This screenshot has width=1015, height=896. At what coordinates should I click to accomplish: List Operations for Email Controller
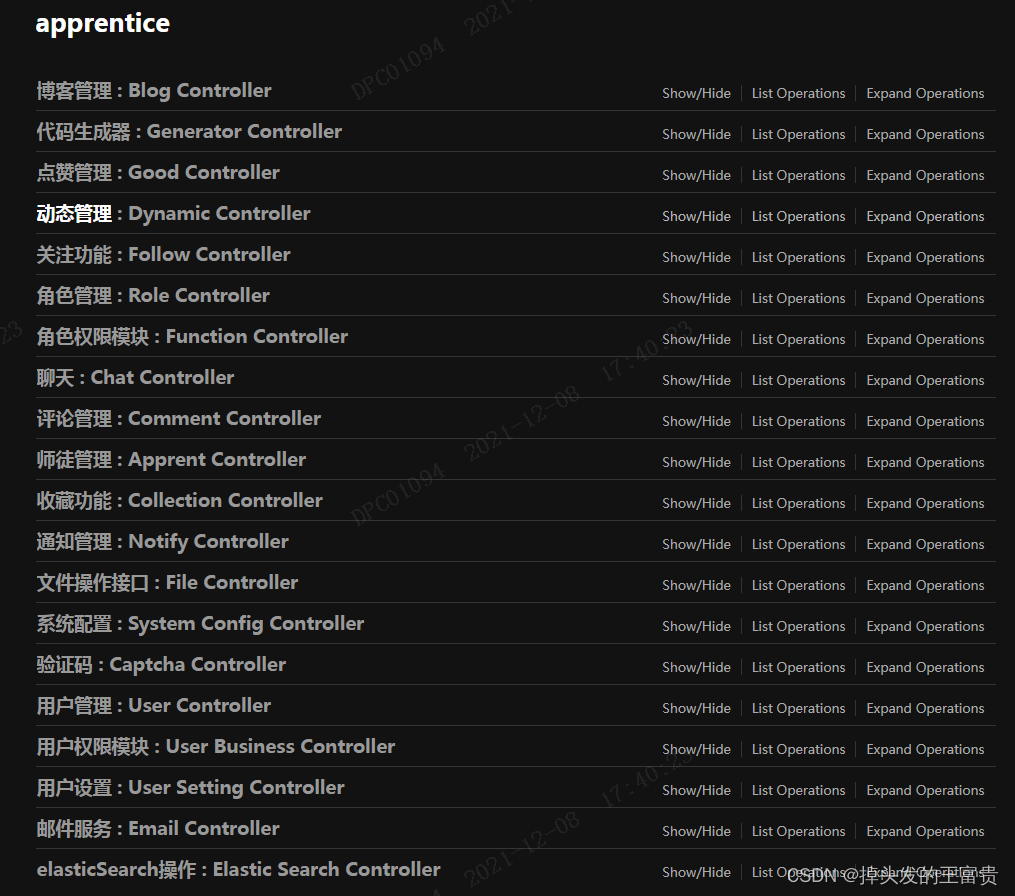[x=798, y=831]
